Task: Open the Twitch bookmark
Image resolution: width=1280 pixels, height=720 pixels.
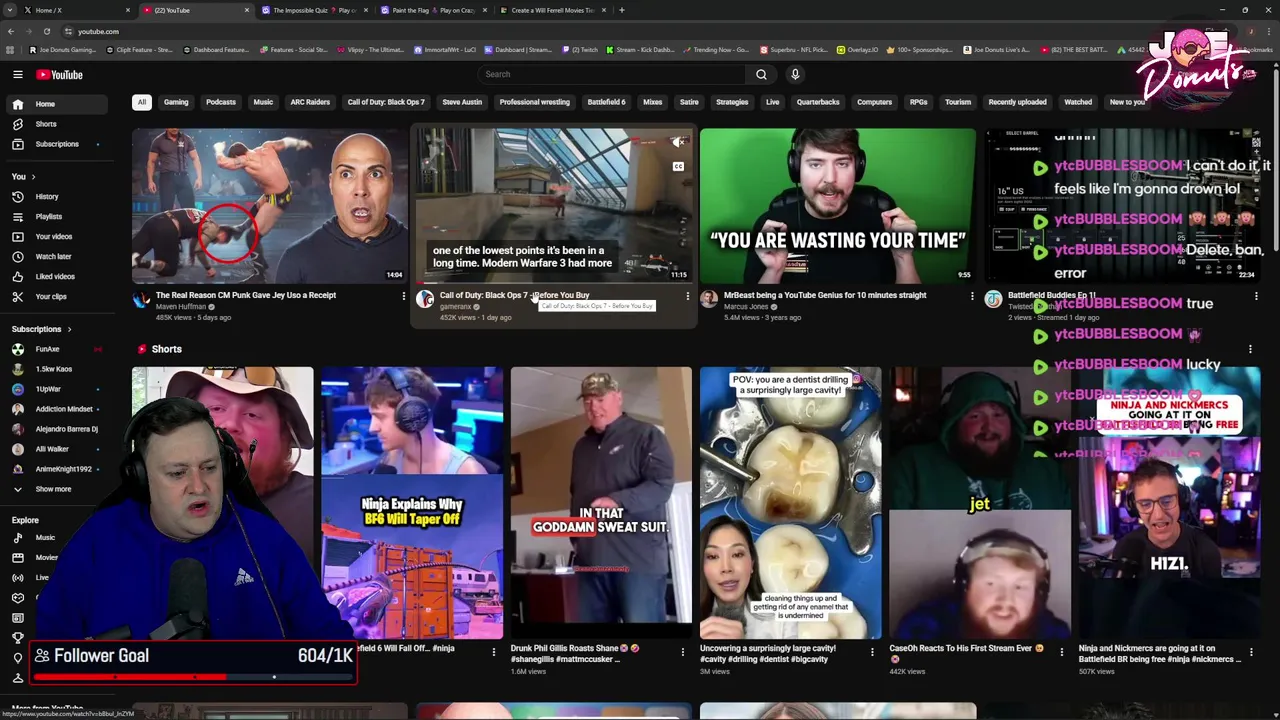Action: coord(580,49)
